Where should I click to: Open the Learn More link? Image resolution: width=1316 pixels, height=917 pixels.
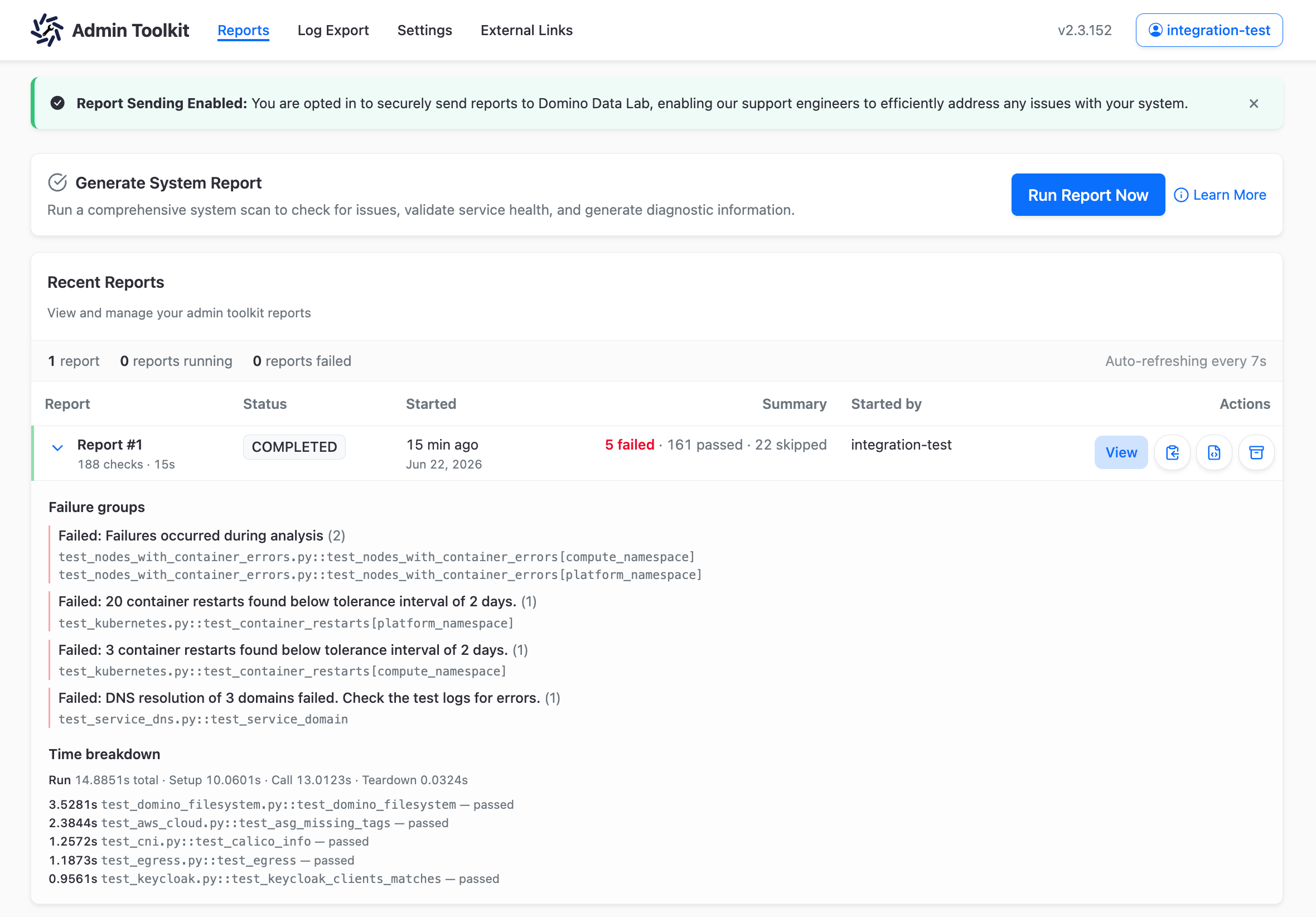pos(1220,195)
